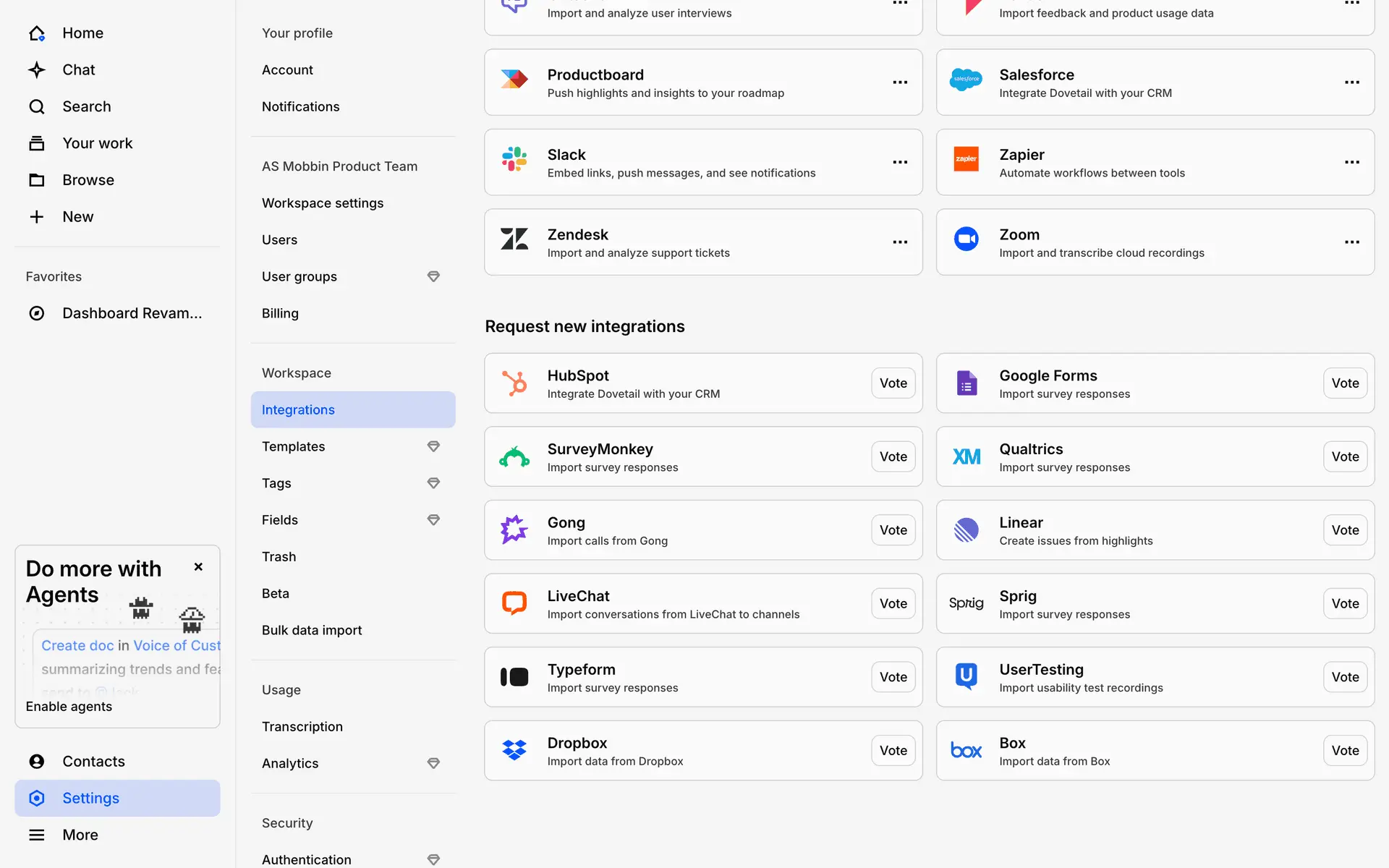Click the Zendesk logo icon
The width and height of the screenshot is (1389, 868).
click(x=514, y=239)
